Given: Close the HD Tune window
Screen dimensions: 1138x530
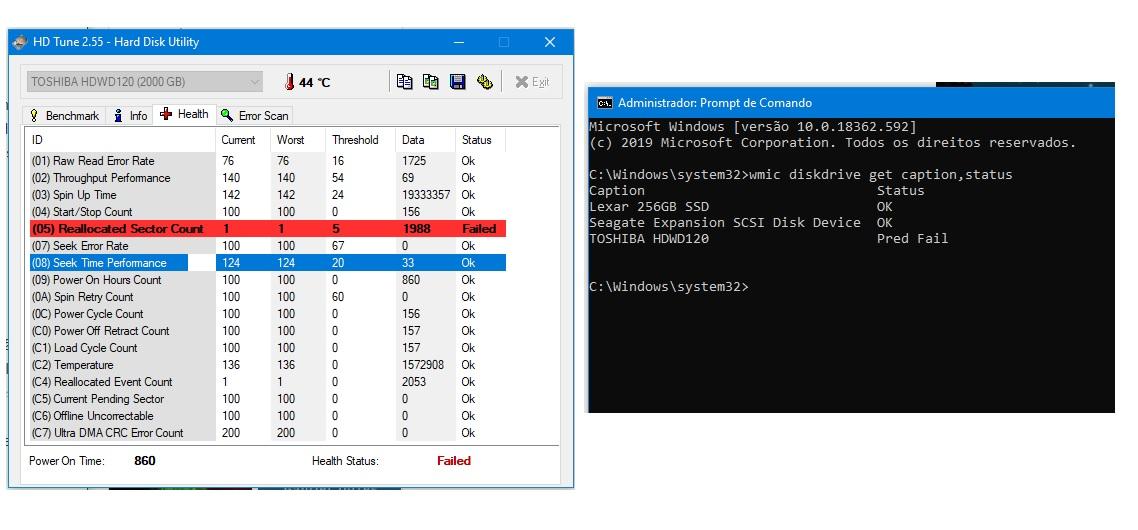Looking at the screenshot, I should pyautogui.click(x=550, y=42).
